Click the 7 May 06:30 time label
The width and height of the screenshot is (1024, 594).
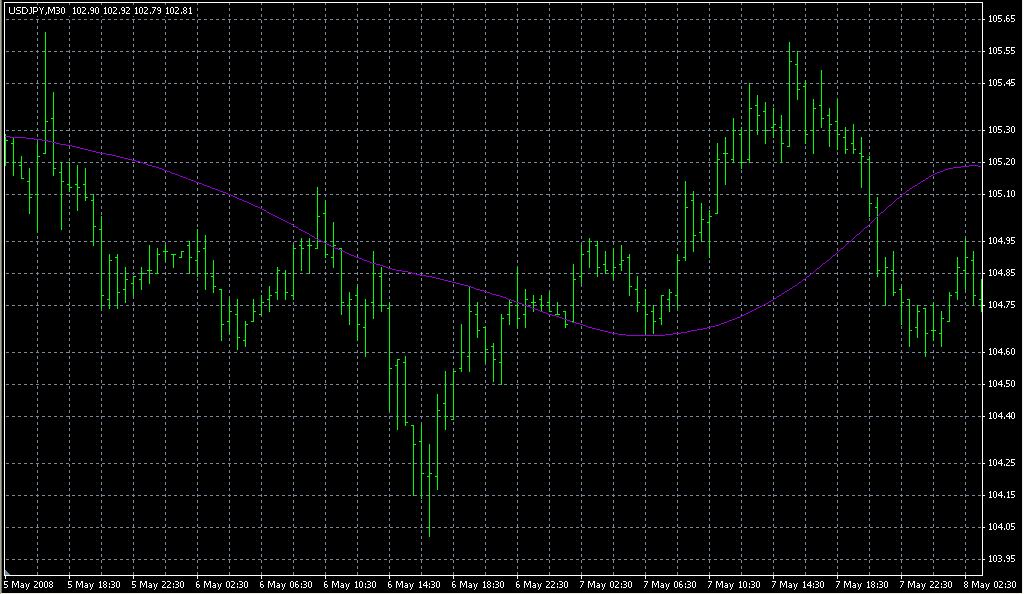coord(669,585)
